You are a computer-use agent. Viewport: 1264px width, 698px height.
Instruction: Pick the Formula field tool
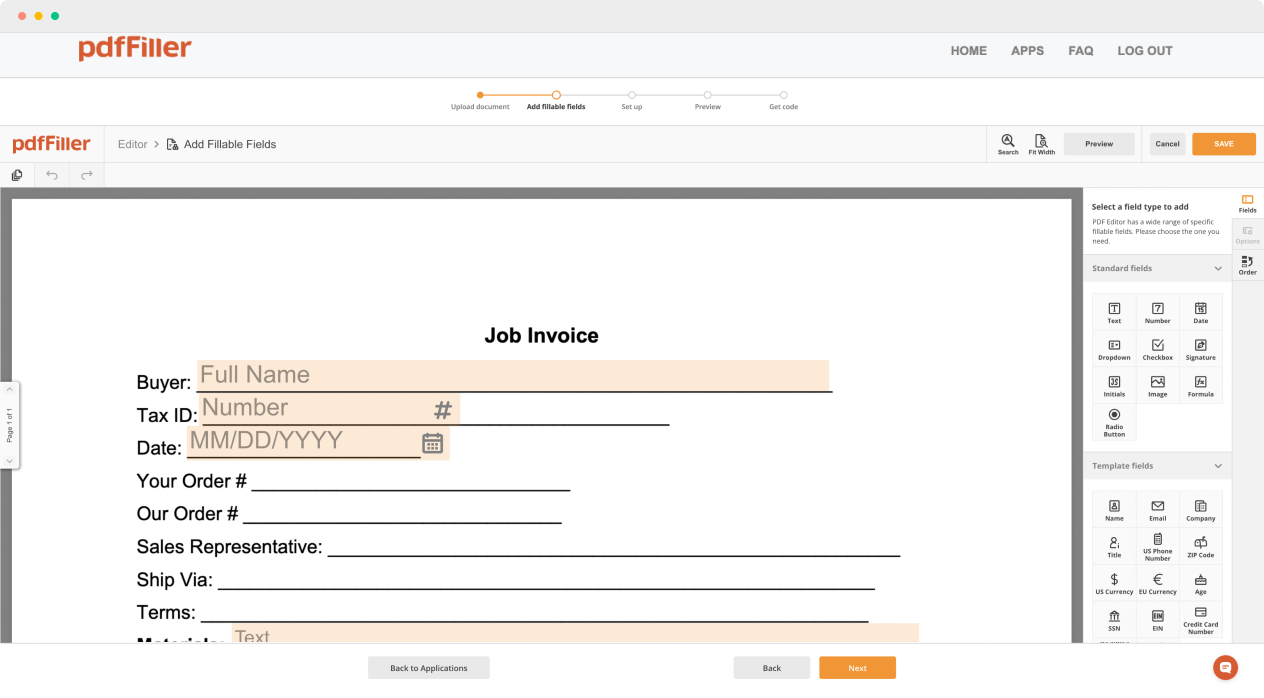1200,386
